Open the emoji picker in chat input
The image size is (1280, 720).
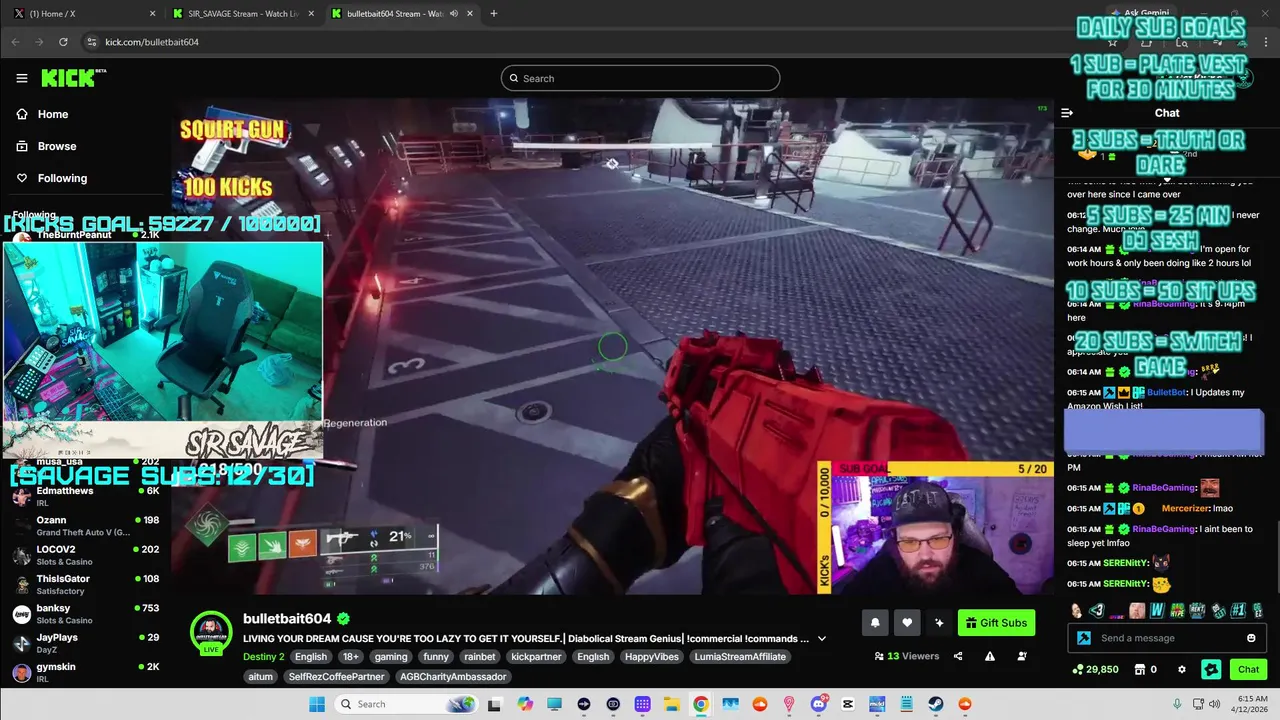1251,638
